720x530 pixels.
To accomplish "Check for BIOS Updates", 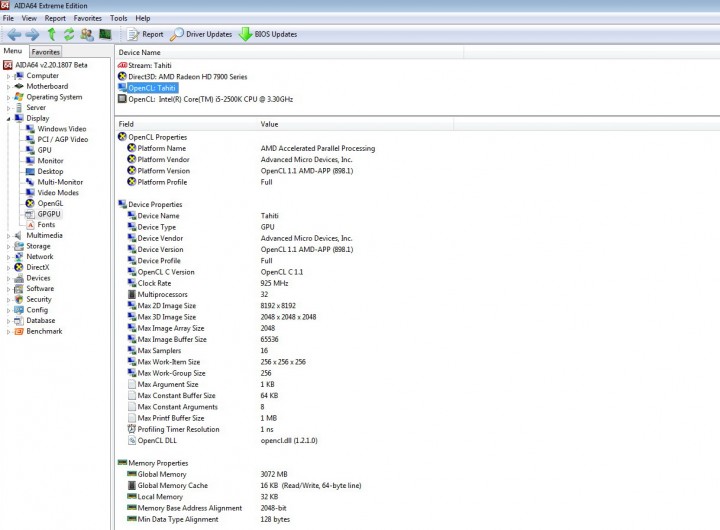I will tap(268, 34).
